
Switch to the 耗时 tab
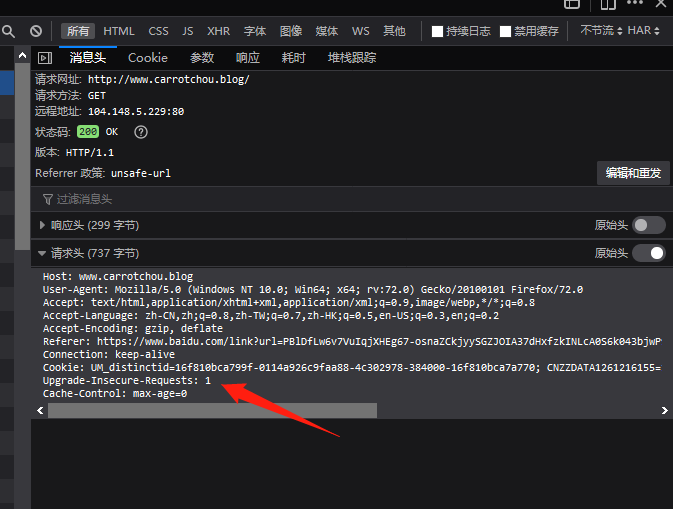pyautogui.click(x=293, y=58)
